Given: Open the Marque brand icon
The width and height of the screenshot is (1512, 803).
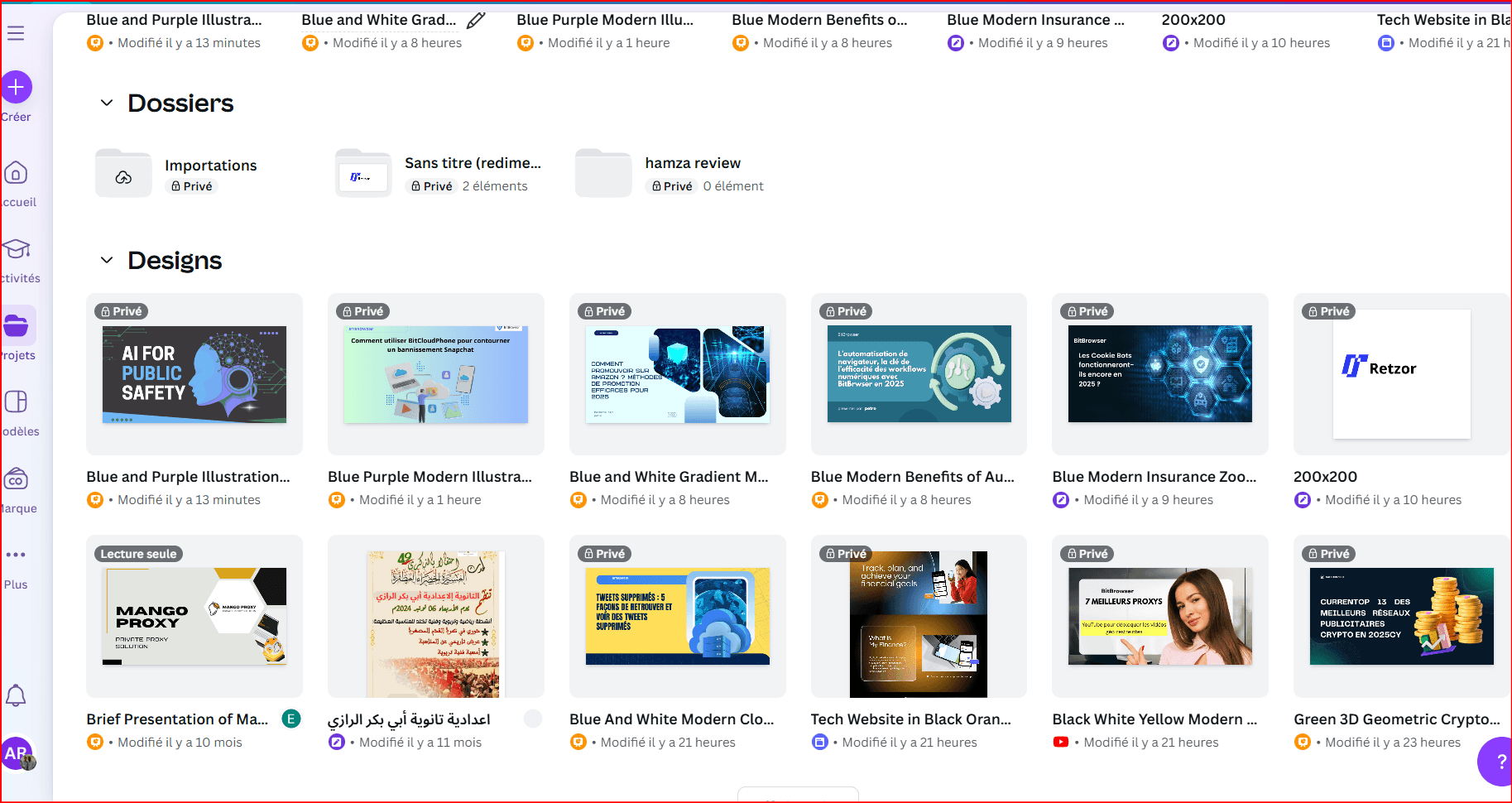Looking at the screenshot, I should 16,479.
